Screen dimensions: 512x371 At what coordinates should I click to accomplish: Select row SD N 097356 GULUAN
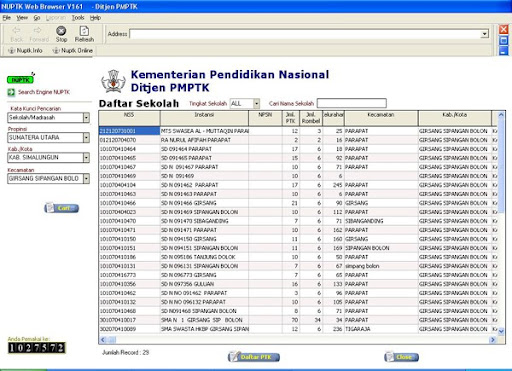click(x=298, y=284)
